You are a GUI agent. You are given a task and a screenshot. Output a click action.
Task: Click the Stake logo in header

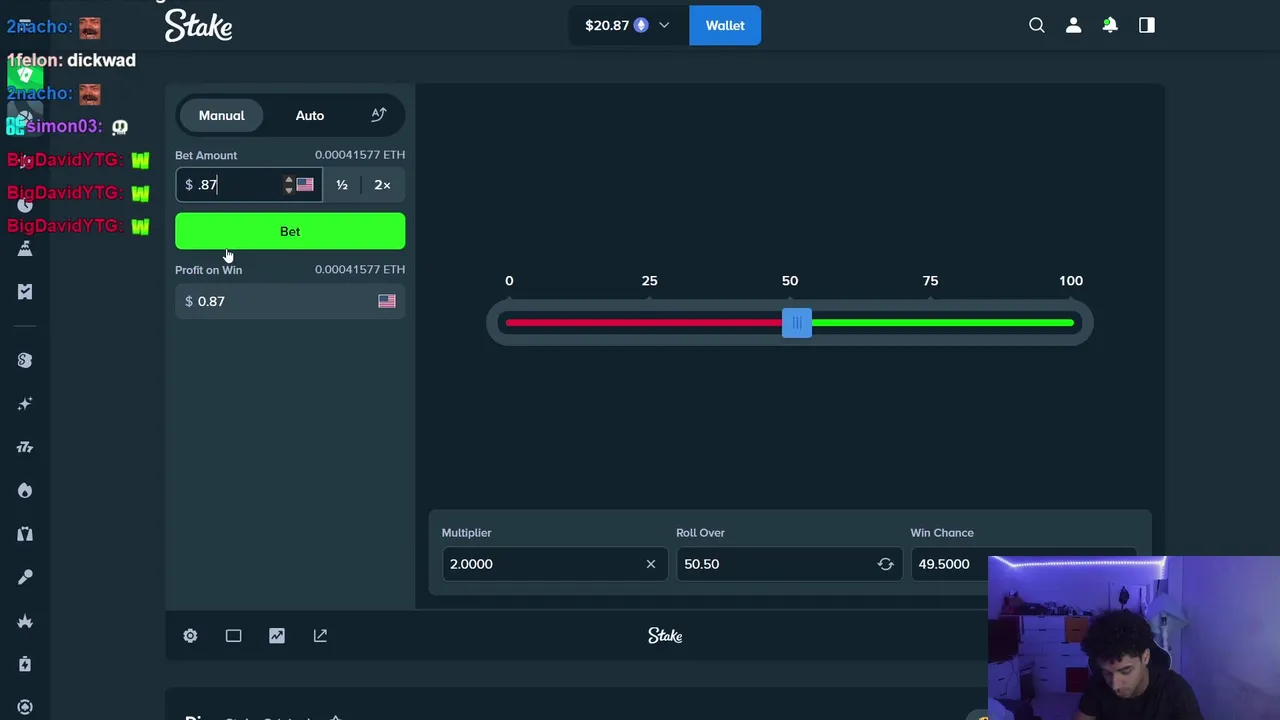198,25
